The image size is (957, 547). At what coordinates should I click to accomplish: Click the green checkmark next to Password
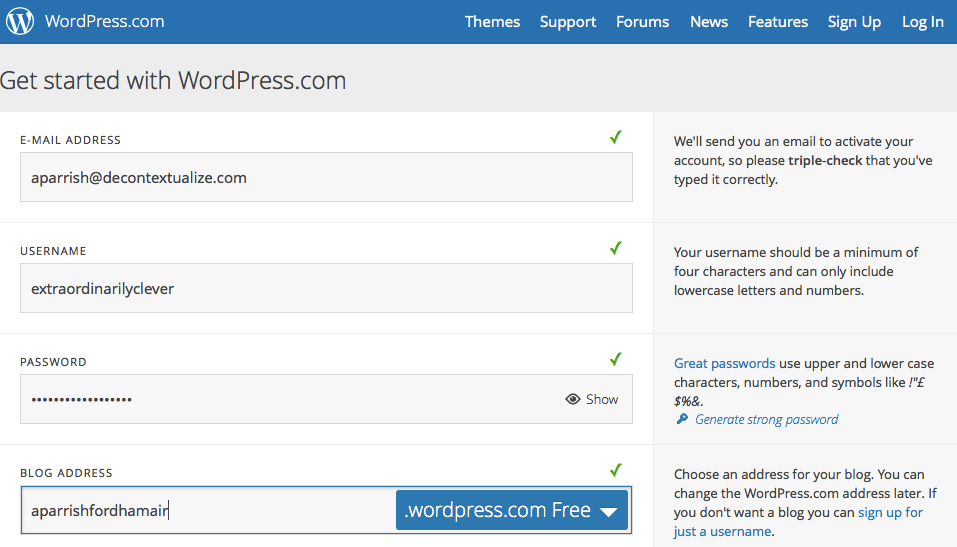click(616, 360)
